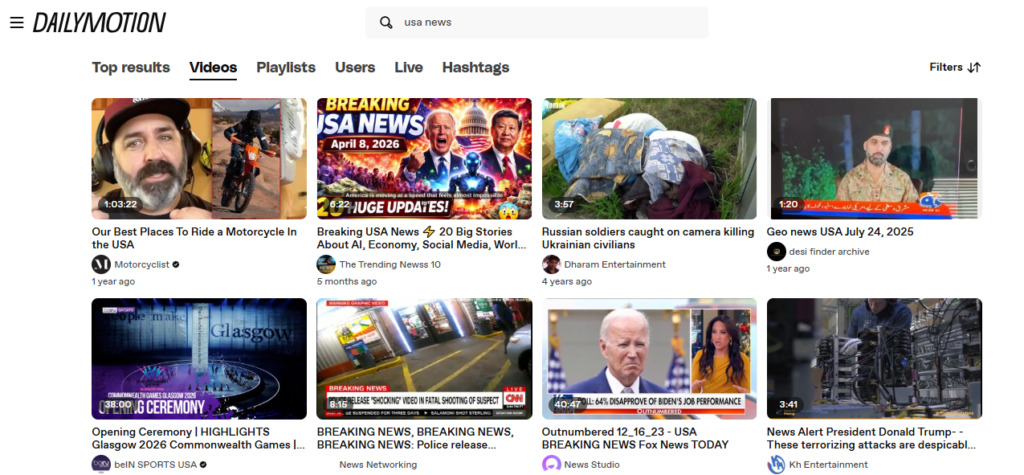The height and width of the screenshot is (475, 1024).
Task: Switch to the Playlists tab
Action: (285, 67)
